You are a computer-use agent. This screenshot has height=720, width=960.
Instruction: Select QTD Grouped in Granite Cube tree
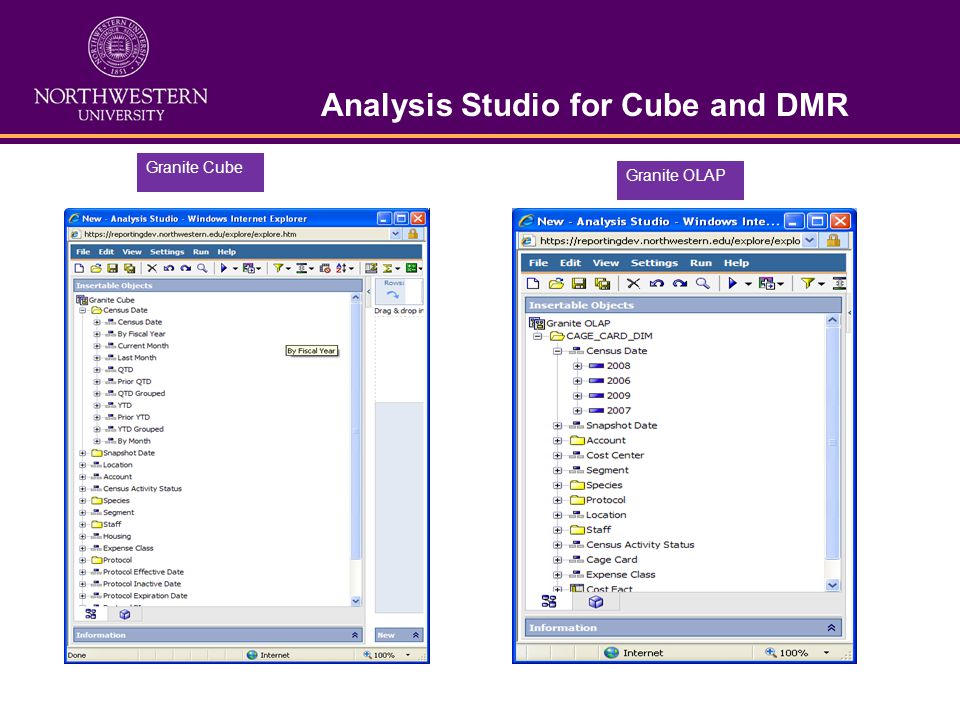[141, 394]
